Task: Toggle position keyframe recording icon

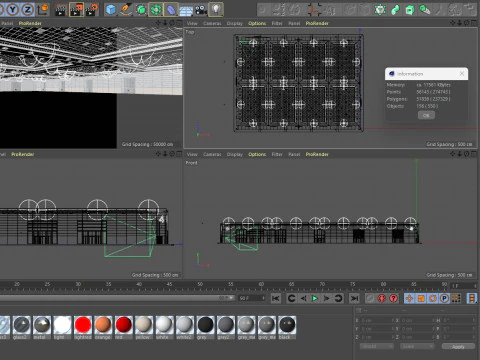Action: [409, 298]
